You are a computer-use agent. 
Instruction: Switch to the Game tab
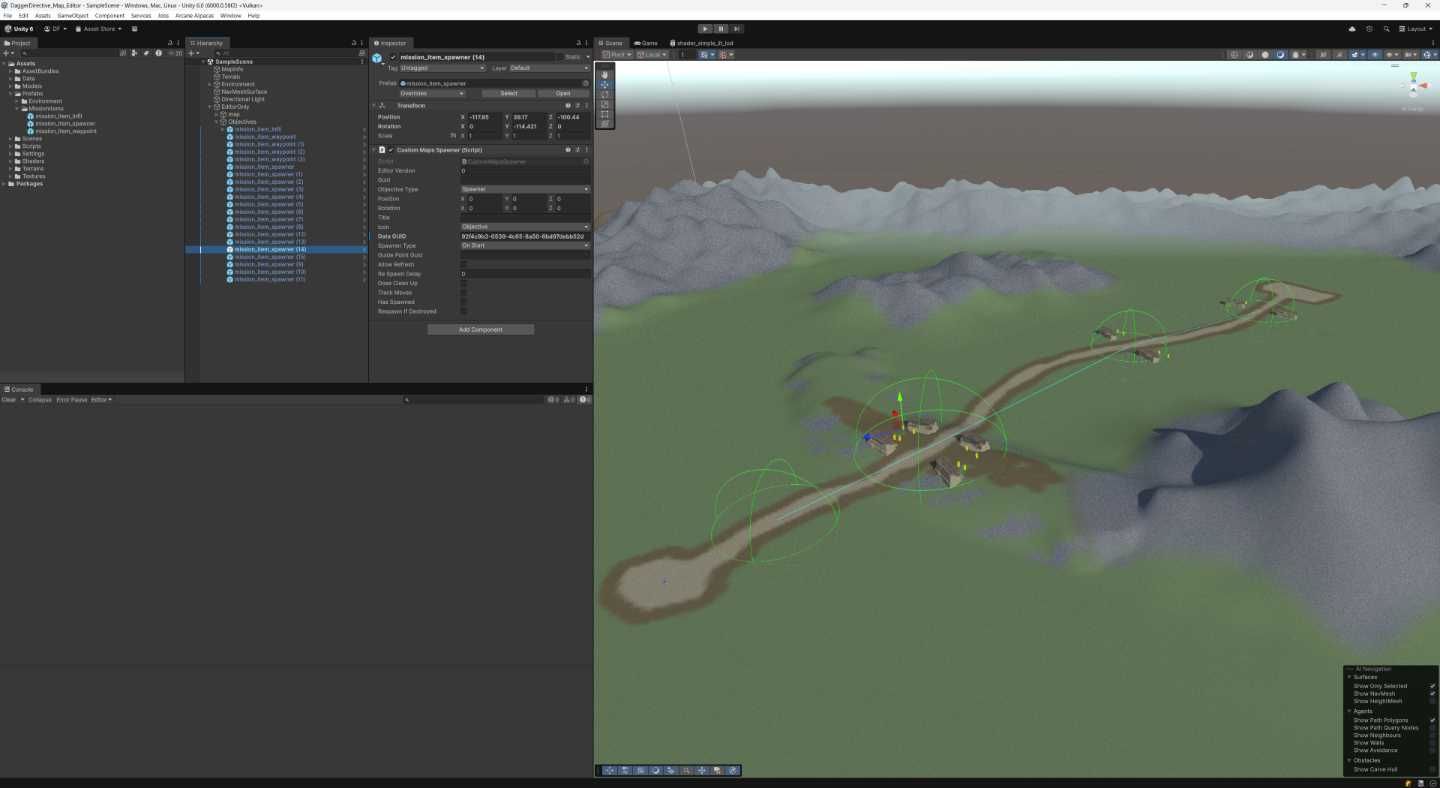(646, 43)
